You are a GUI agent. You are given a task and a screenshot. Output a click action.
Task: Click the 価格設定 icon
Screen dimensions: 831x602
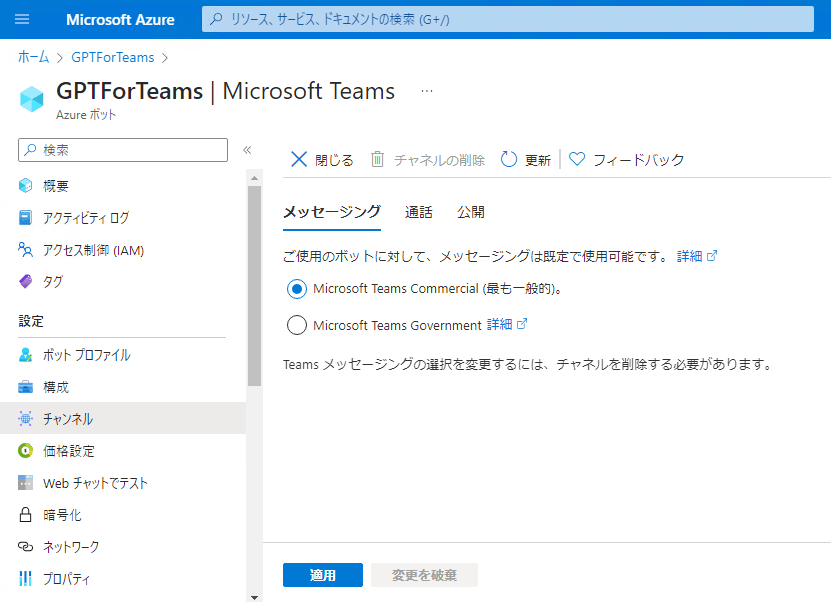[x=25, y=450]
